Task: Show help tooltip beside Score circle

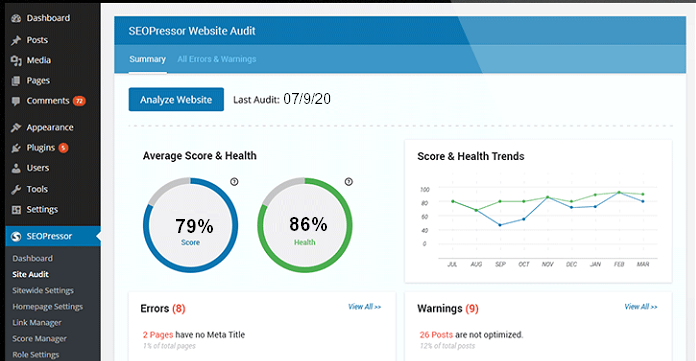Action: tap(234, 182)
